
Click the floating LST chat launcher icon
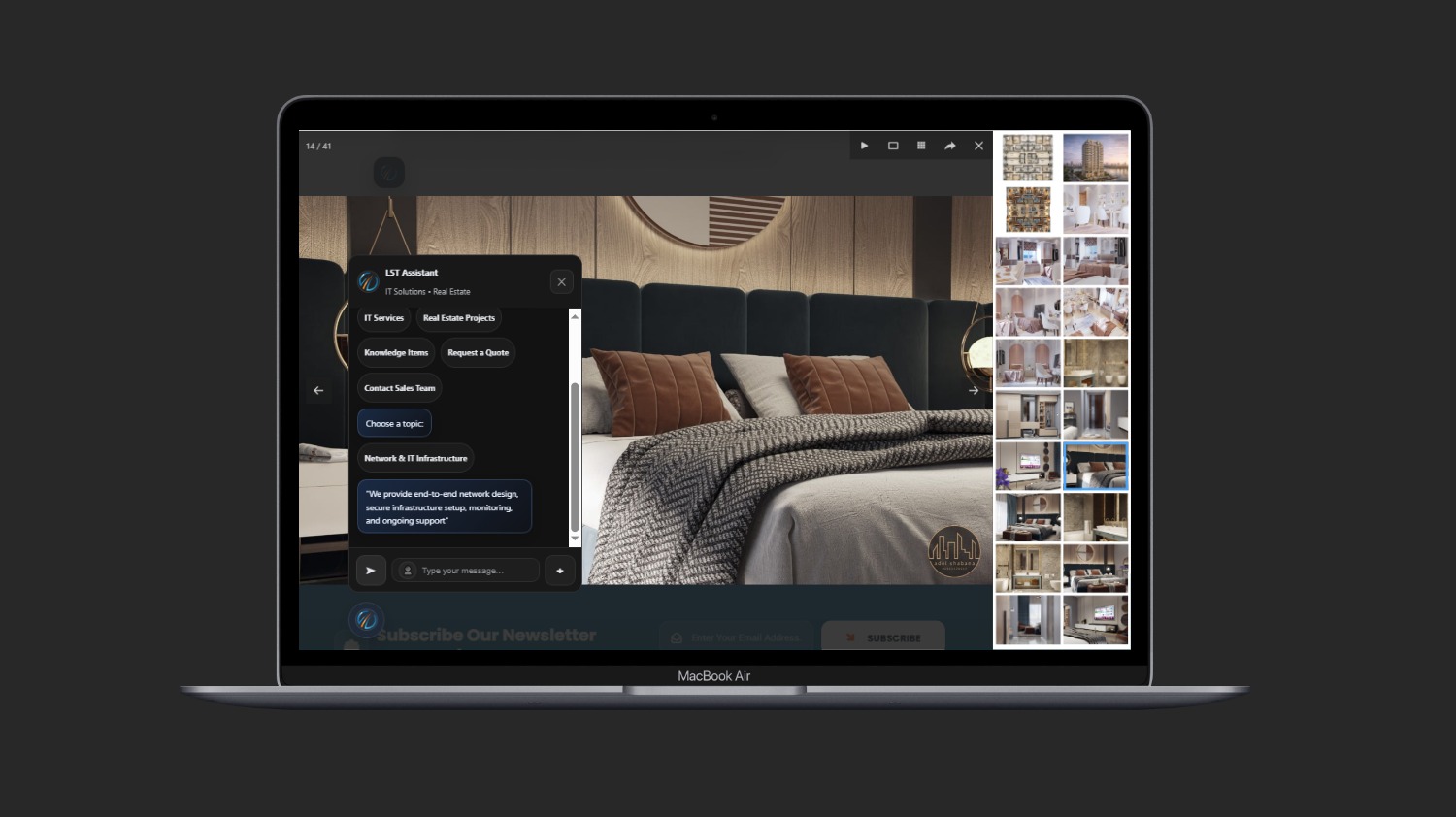[x=366, y=619]
